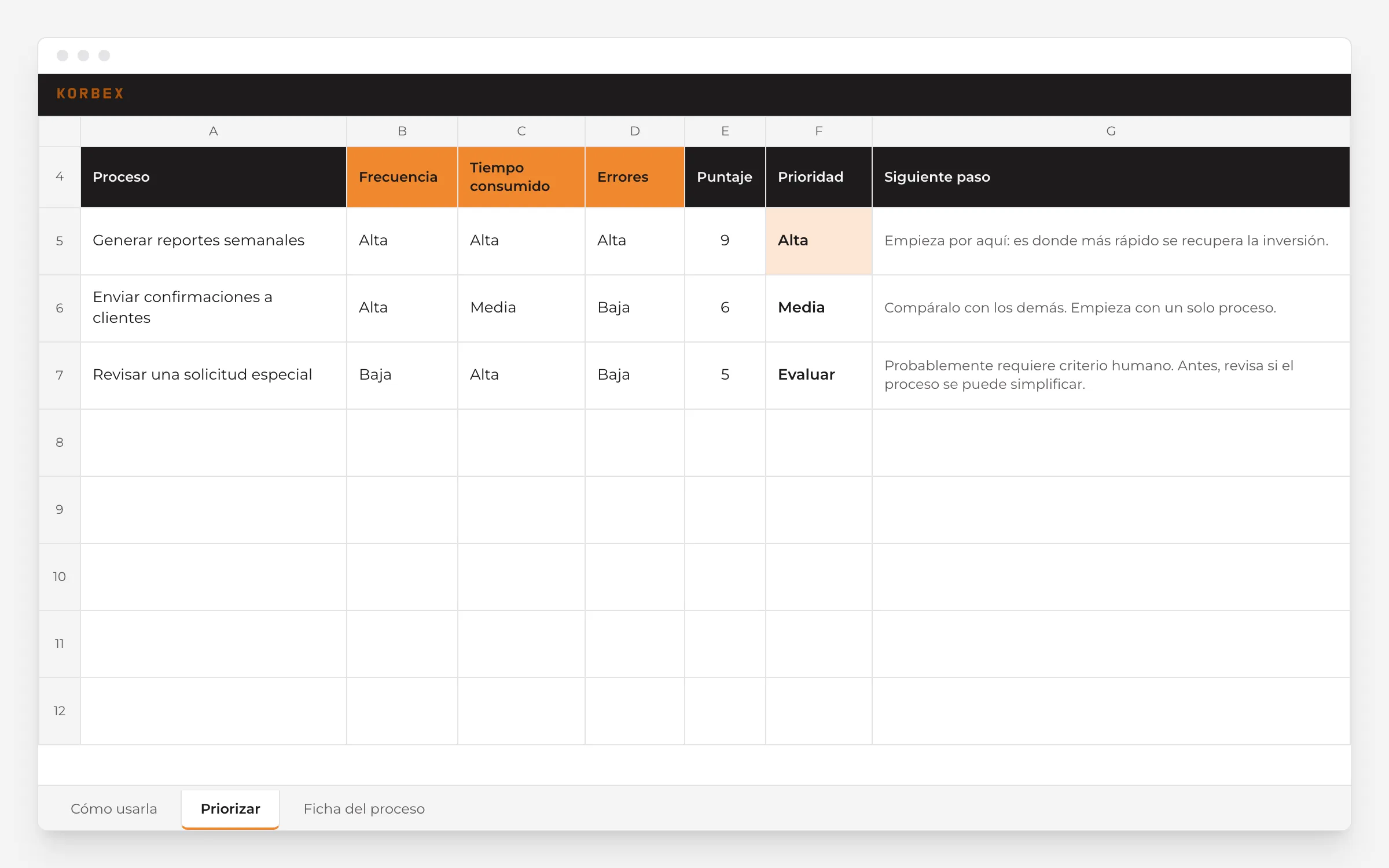Click the highlighted Alta priority cell

pyautogui.click(x=819, y=241)
